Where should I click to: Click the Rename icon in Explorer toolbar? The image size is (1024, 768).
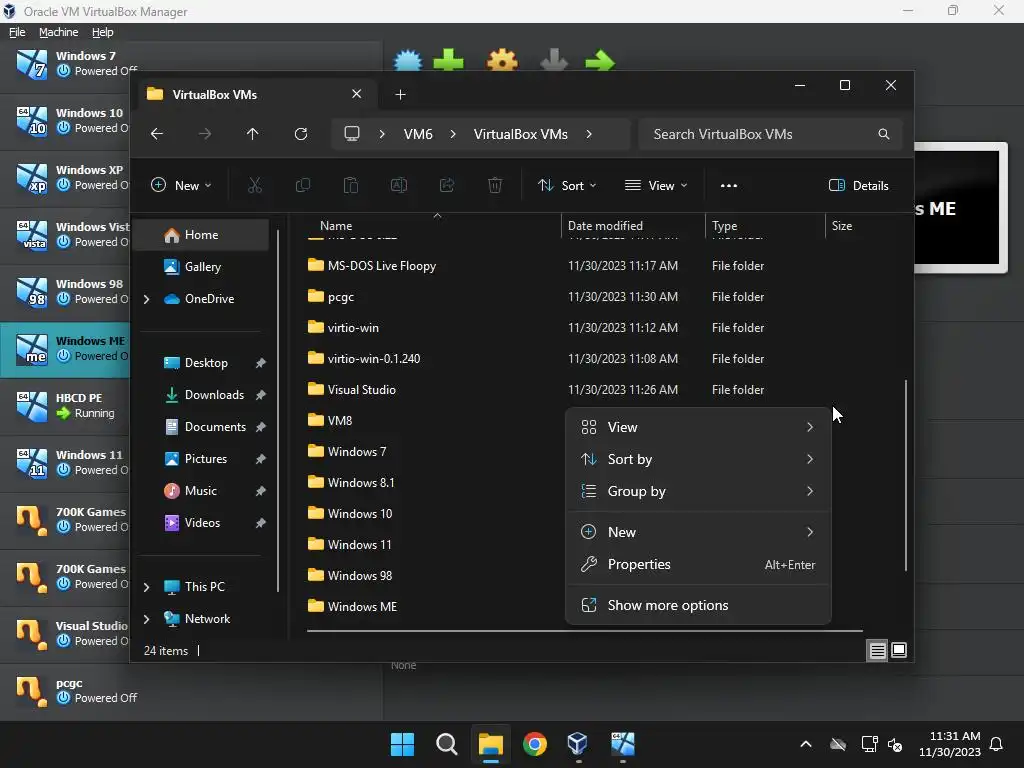tap(399, 185)
